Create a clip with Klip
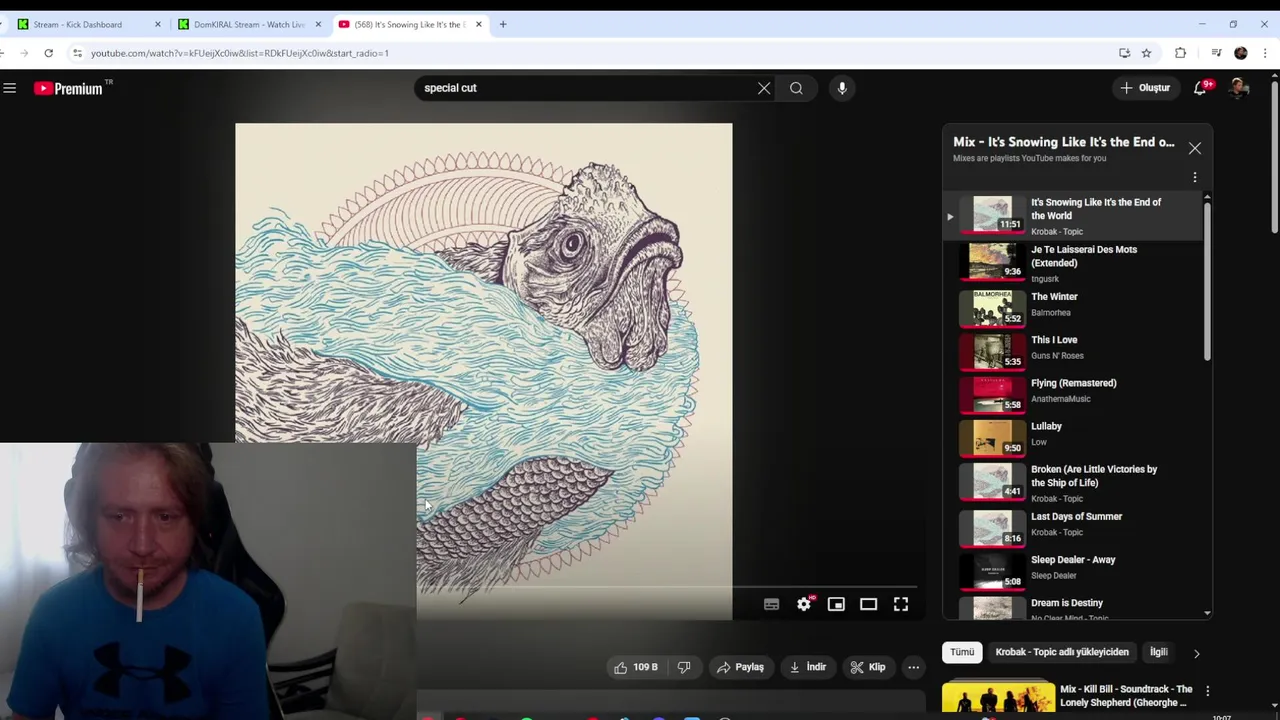Image resolution: width=1280 pixels, height=720 pixels. pos(868,667)
